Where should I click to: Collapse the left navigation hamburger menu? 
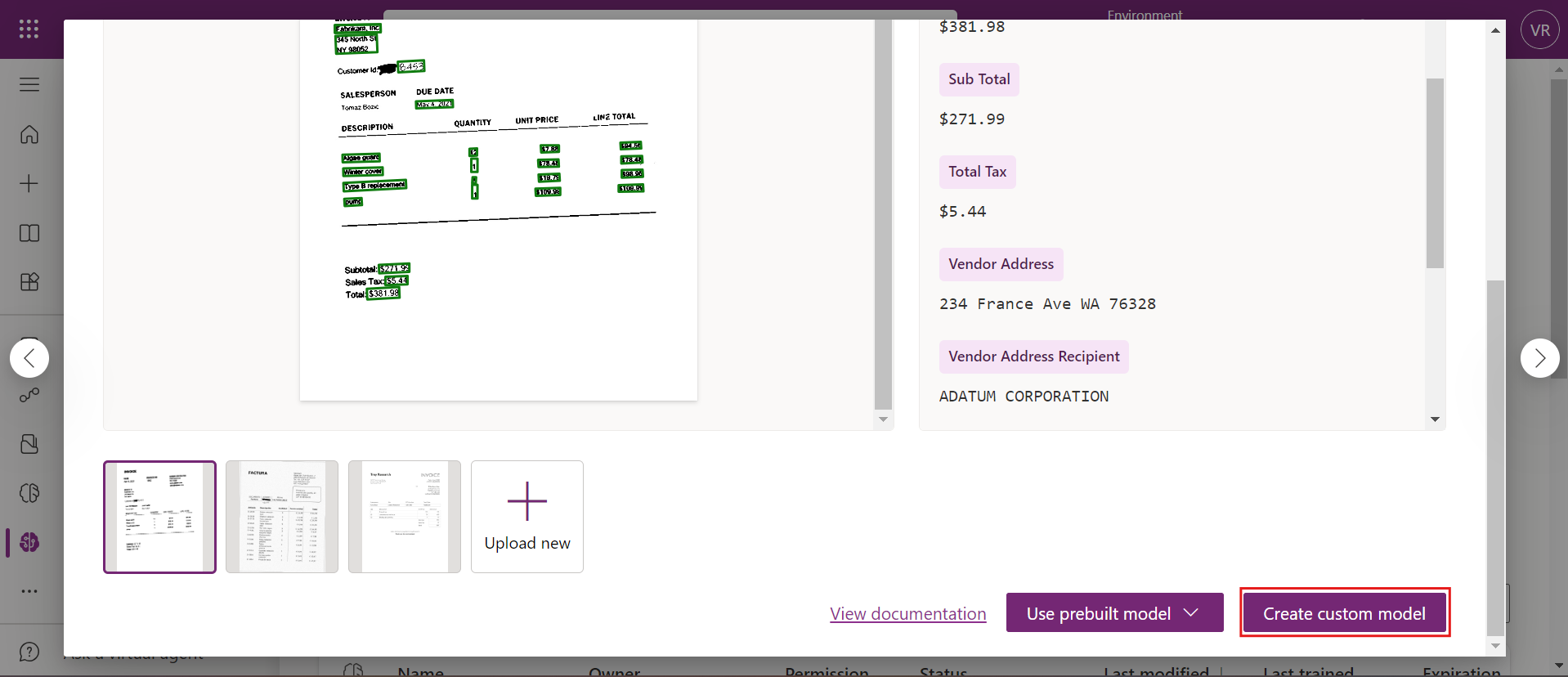click(x=29, y=84)
